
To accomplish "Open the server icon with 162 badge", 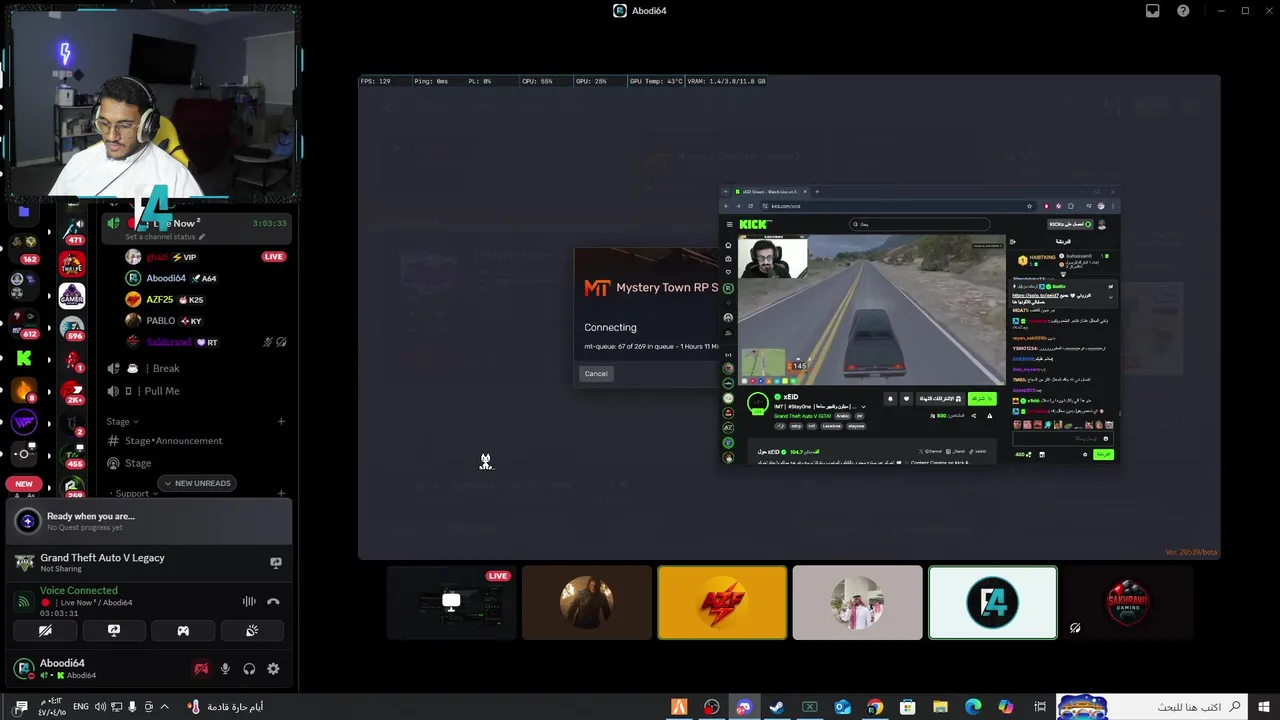I will coord(24,248).
